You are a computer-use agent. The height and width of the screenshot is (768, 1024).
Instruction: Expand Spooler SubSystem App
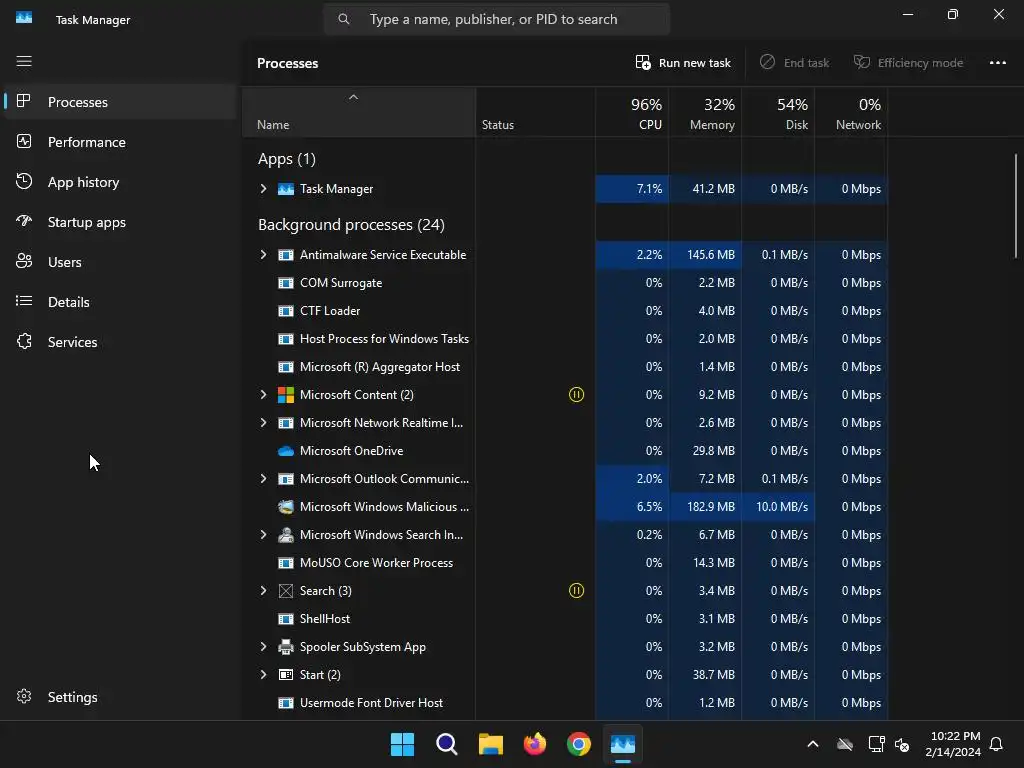coord(263,647)
